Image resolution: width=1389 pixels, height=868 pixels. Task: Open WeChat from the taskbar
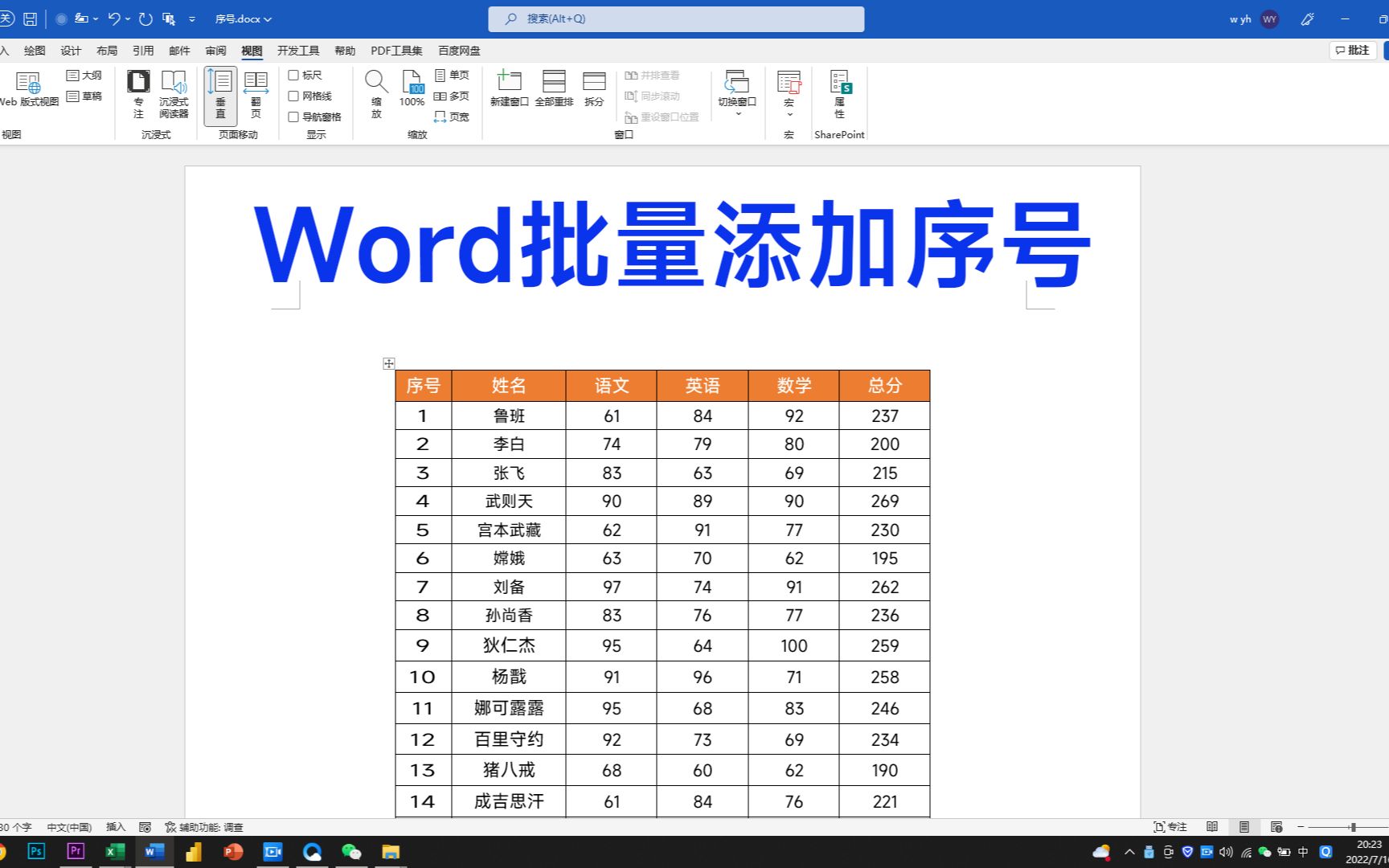click(351, 851)
